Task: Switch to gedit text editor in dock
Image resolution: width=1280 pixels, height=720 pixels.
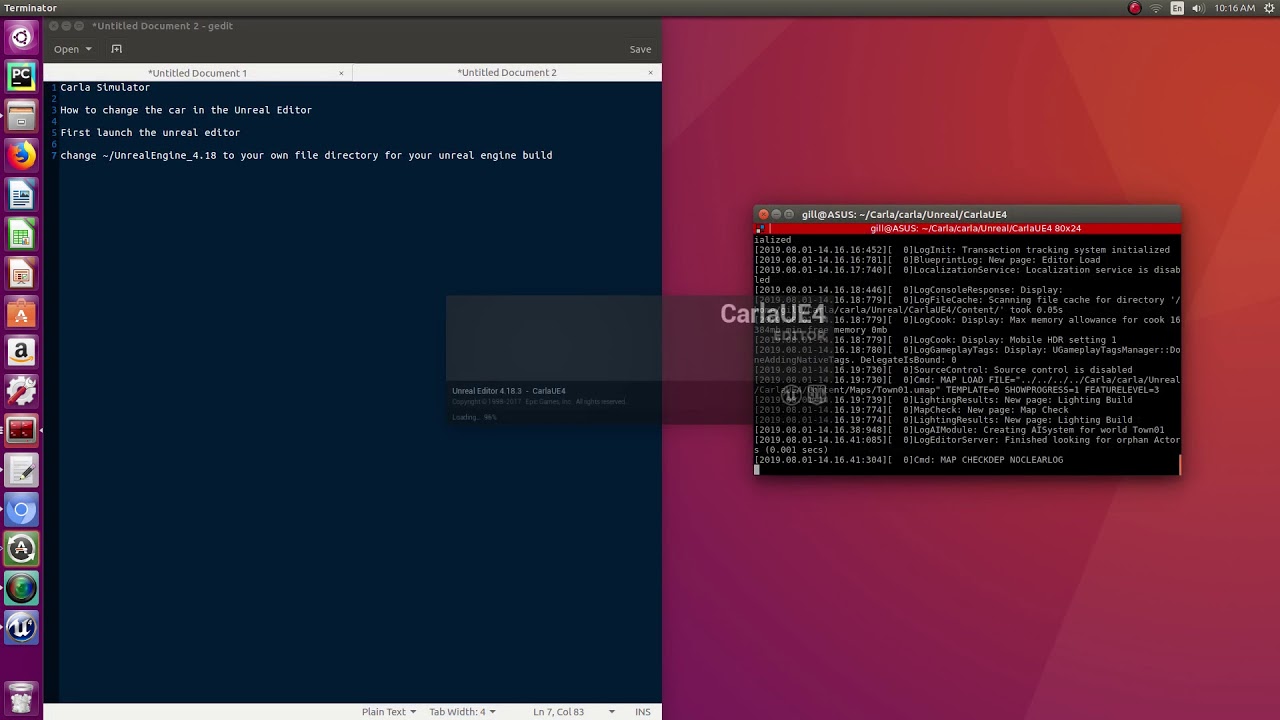Action: [21, 470]
